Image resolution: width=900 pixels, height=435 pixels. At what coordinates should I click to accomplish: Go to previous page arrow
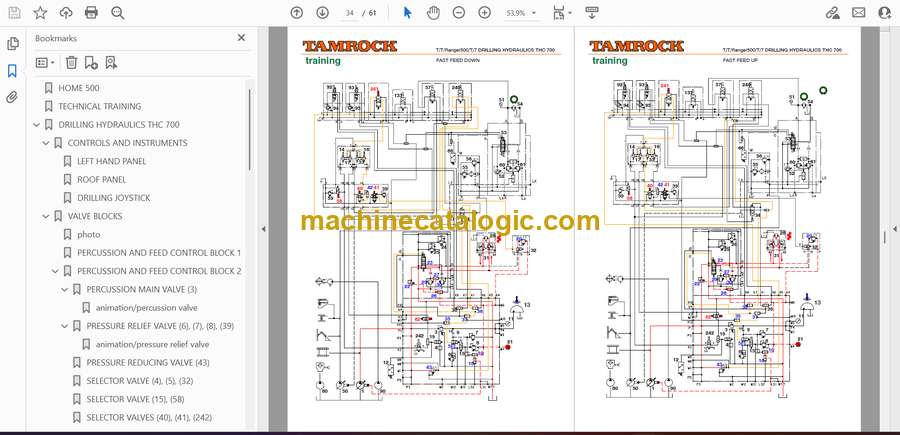tap(296, 13)
